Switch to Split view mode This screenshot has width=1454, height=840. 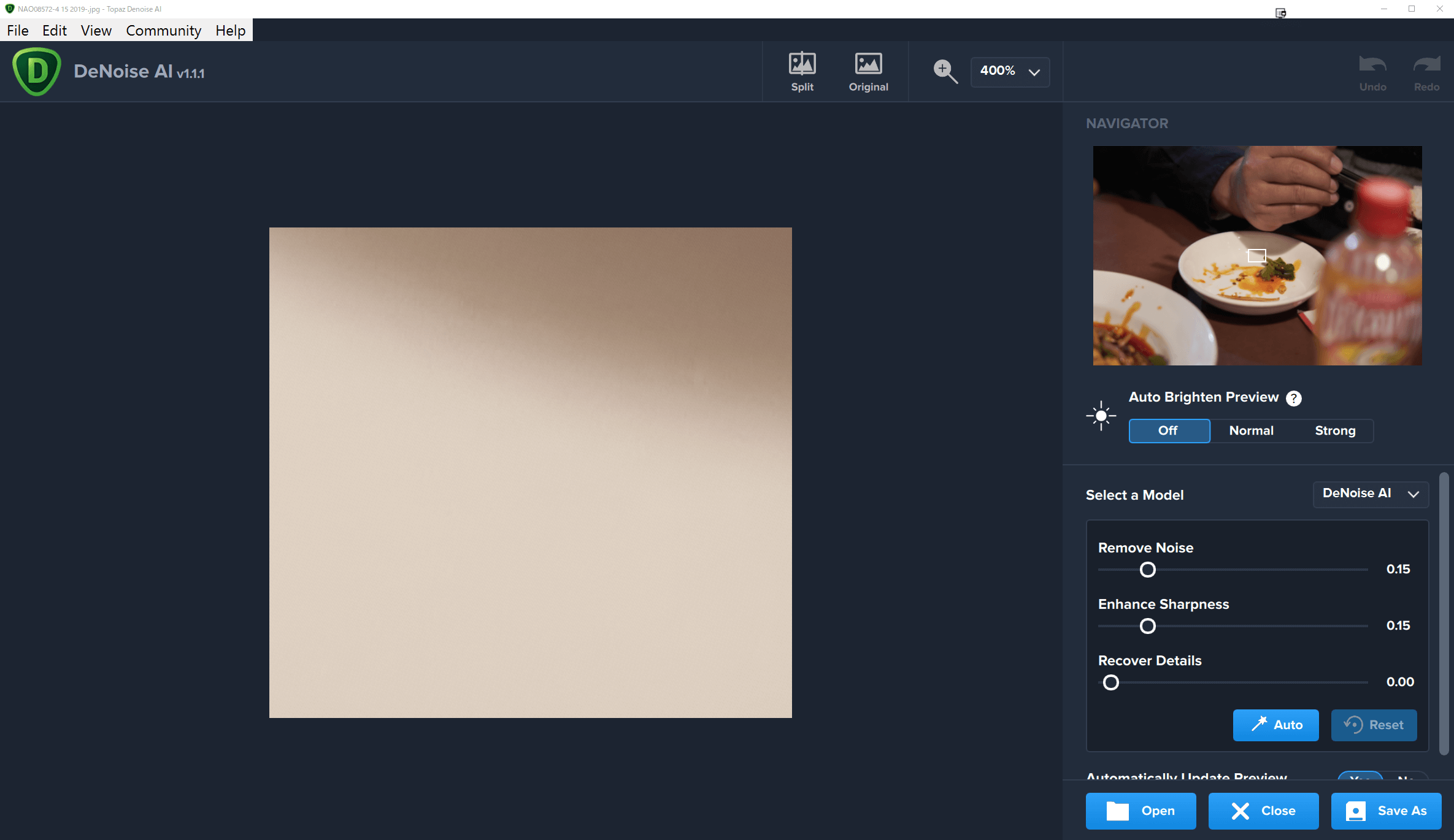(802, 71)
